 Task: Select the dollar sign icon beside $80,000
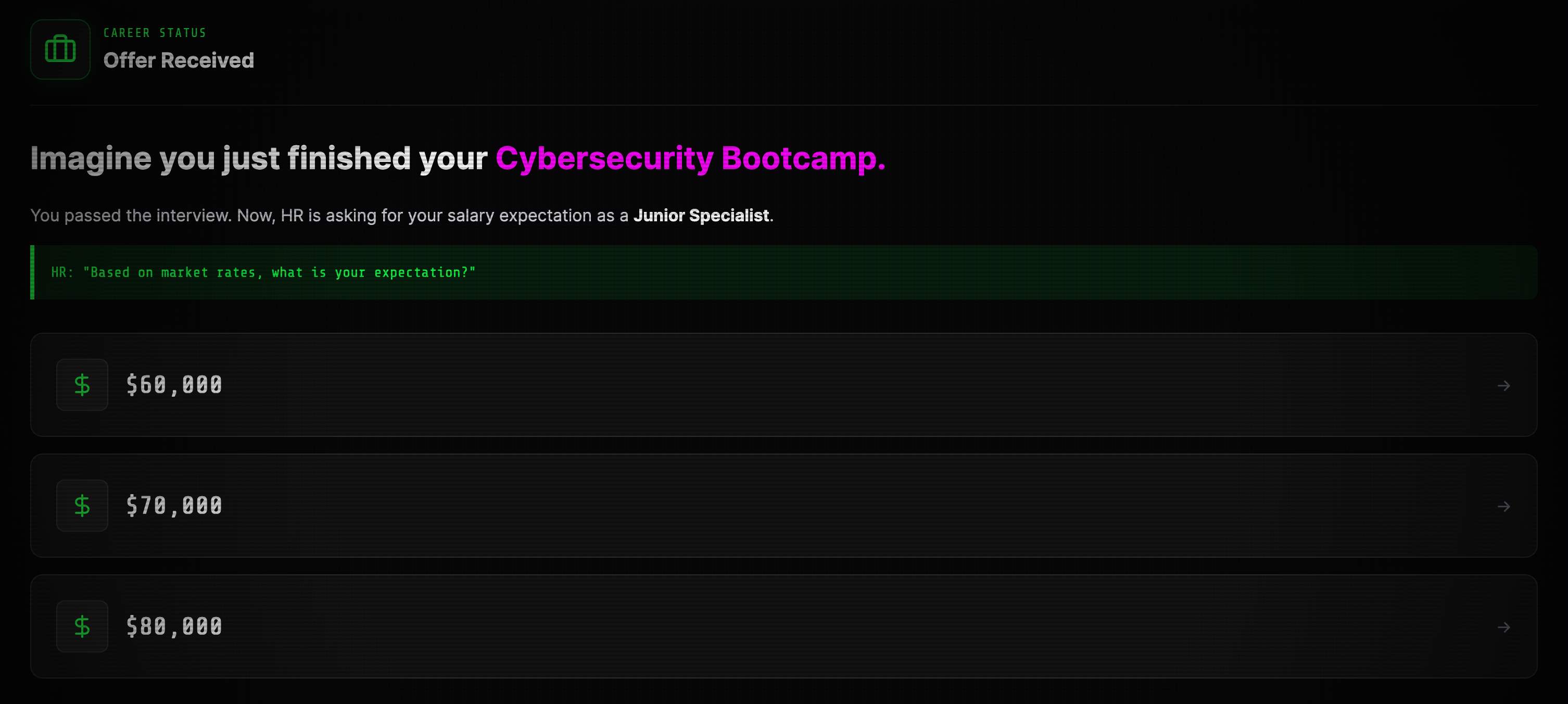(x=82, y=625)
